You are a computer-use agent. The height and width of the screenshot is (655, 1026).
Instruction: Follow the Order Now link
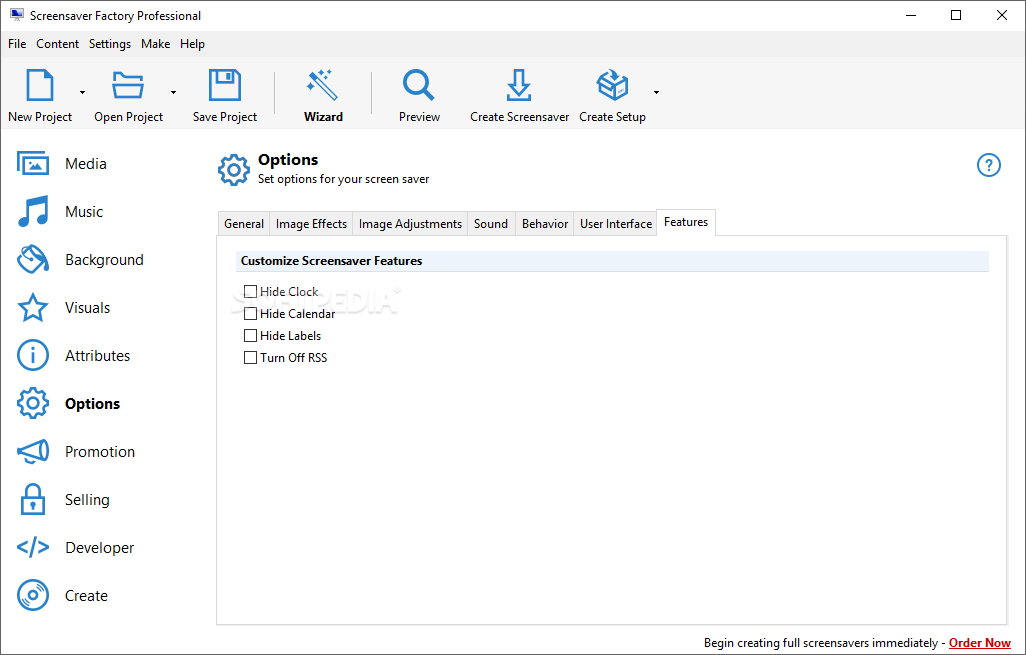click(980, 643)
